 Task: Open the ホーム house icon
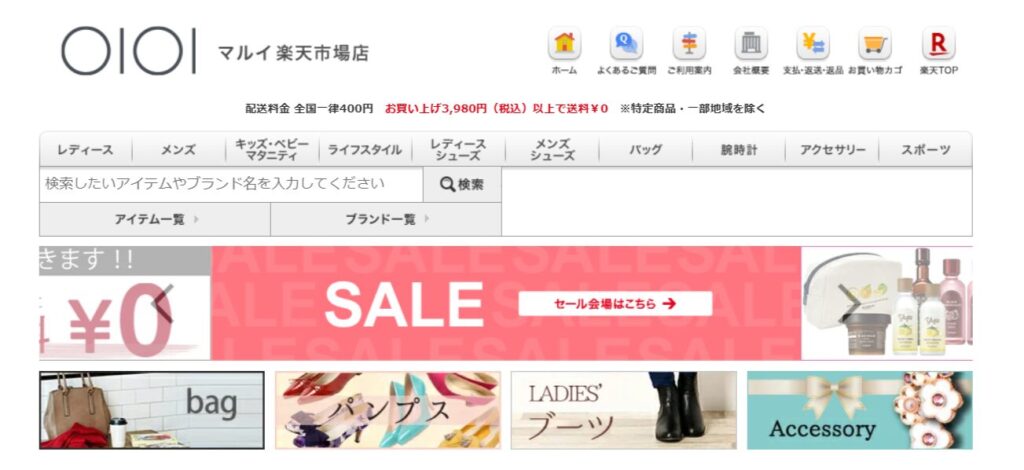[x=564, y=44]
